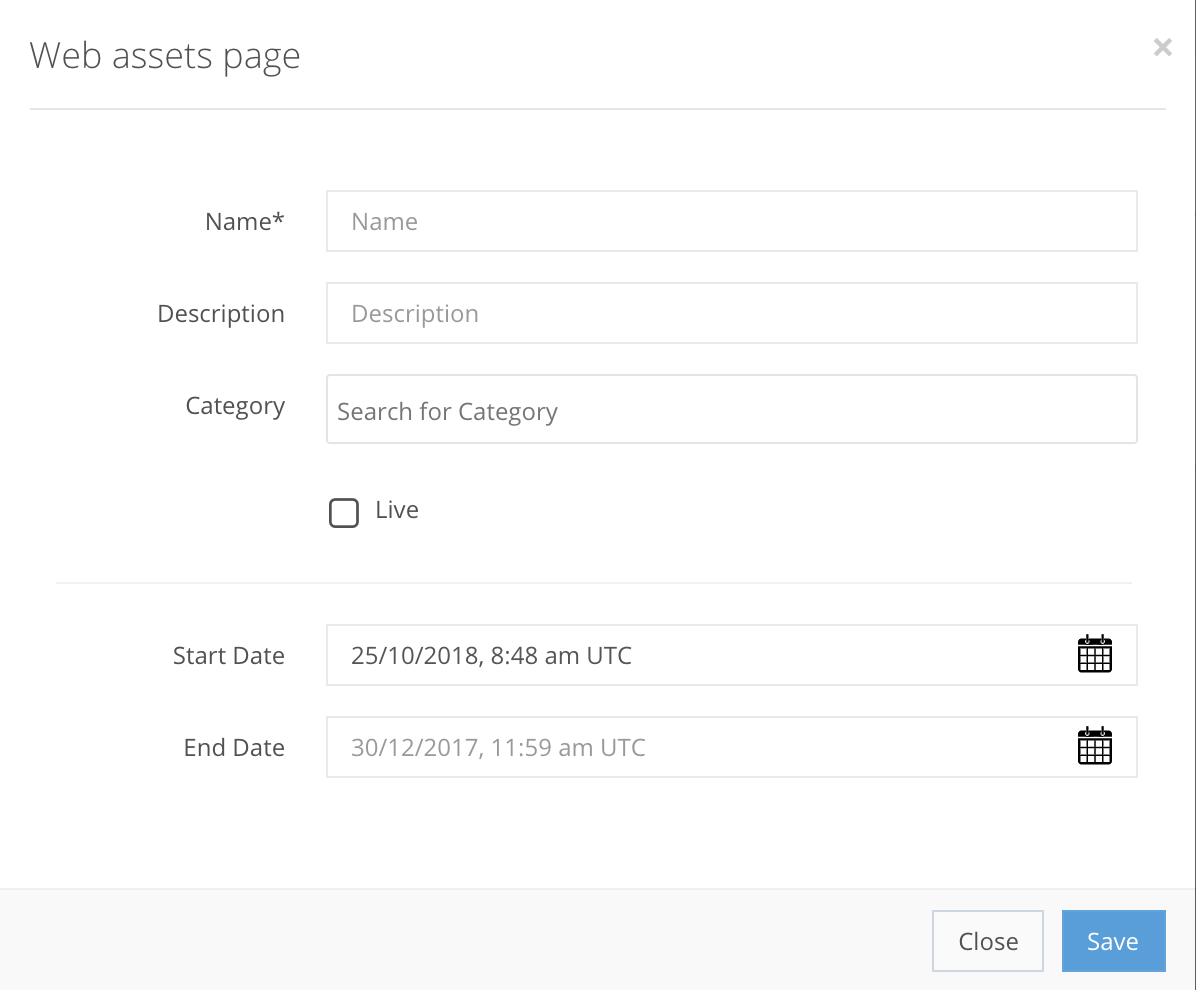Open the End Date datetime picker

pyautogui.click(x=700, y=747)
